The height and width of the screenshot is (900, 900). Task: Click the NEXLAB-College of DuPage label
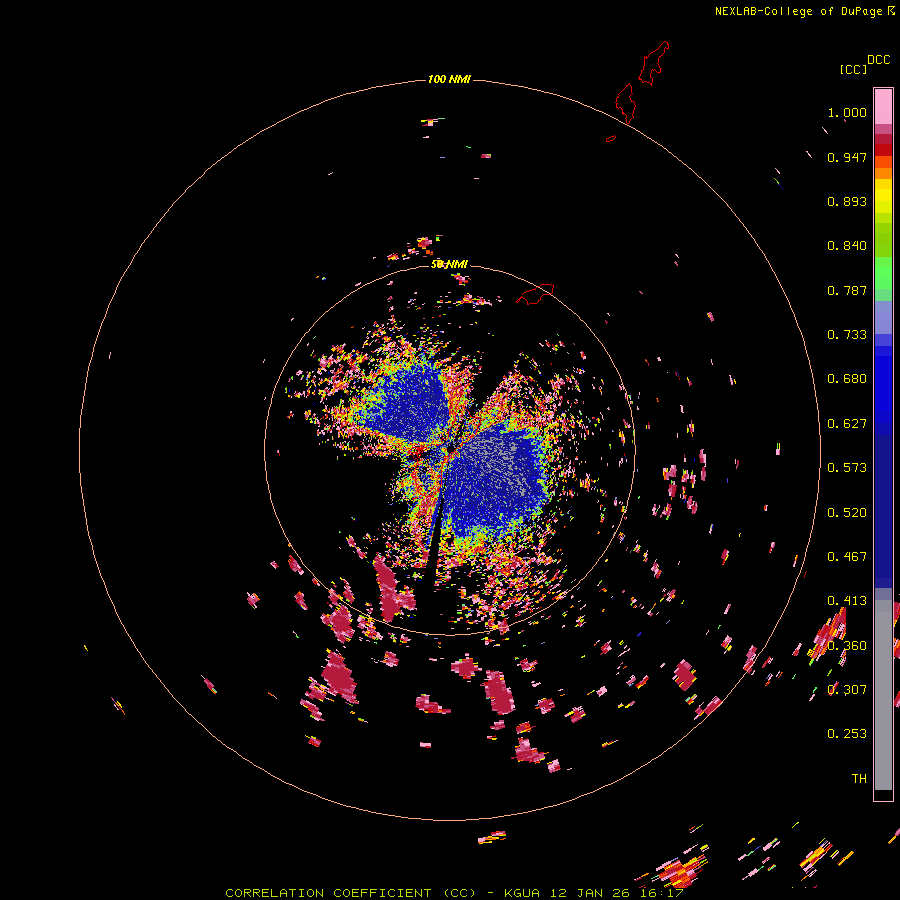[x=804, y=11]
